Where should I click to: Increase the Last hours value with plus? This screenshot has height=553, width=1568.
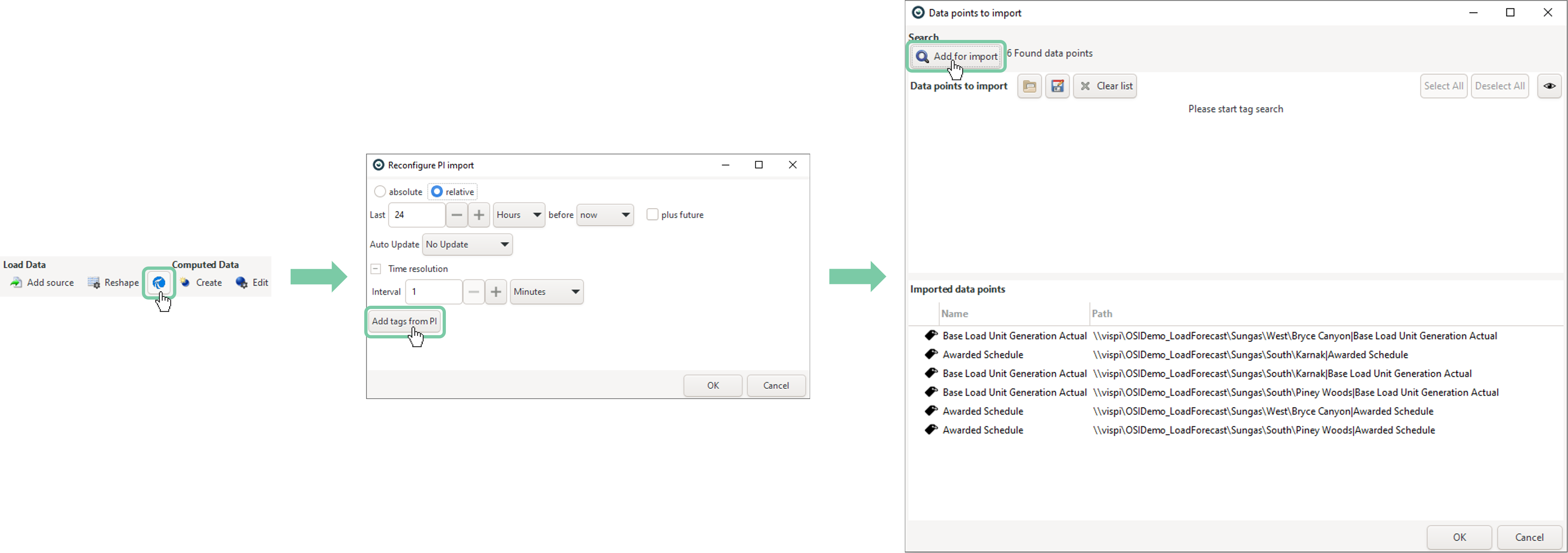479,215
